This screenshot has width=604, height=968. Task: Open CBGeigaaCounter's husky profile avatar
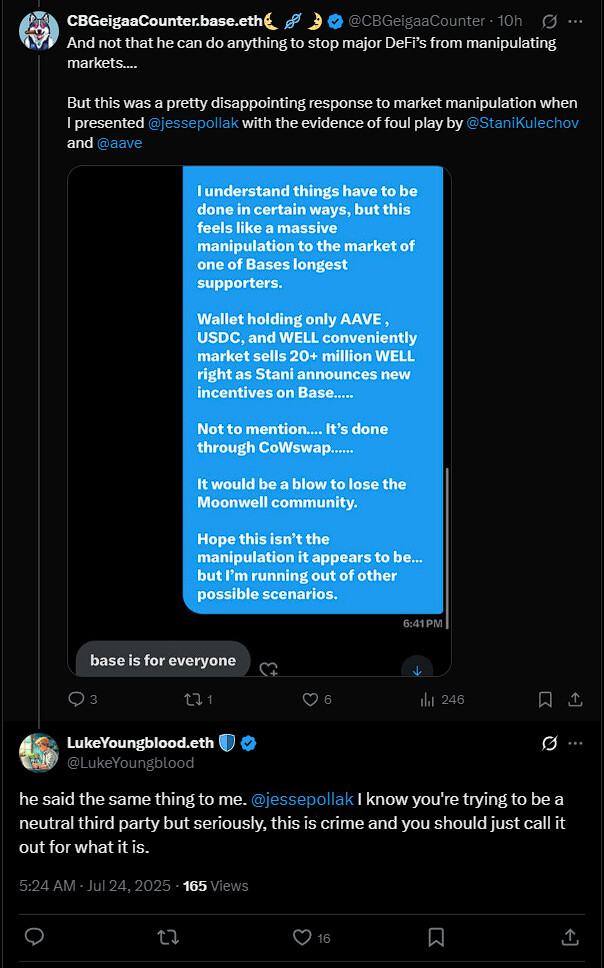[x=39, y=32]
